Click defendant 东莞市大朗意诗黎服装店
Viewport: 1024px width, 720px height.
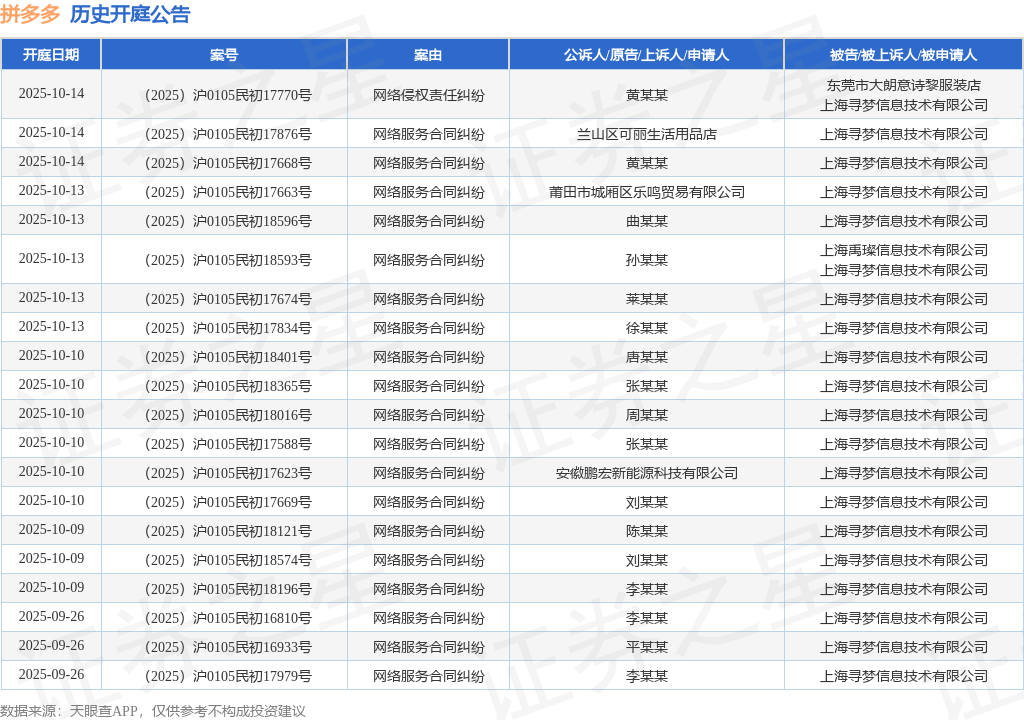pos(904,86)
